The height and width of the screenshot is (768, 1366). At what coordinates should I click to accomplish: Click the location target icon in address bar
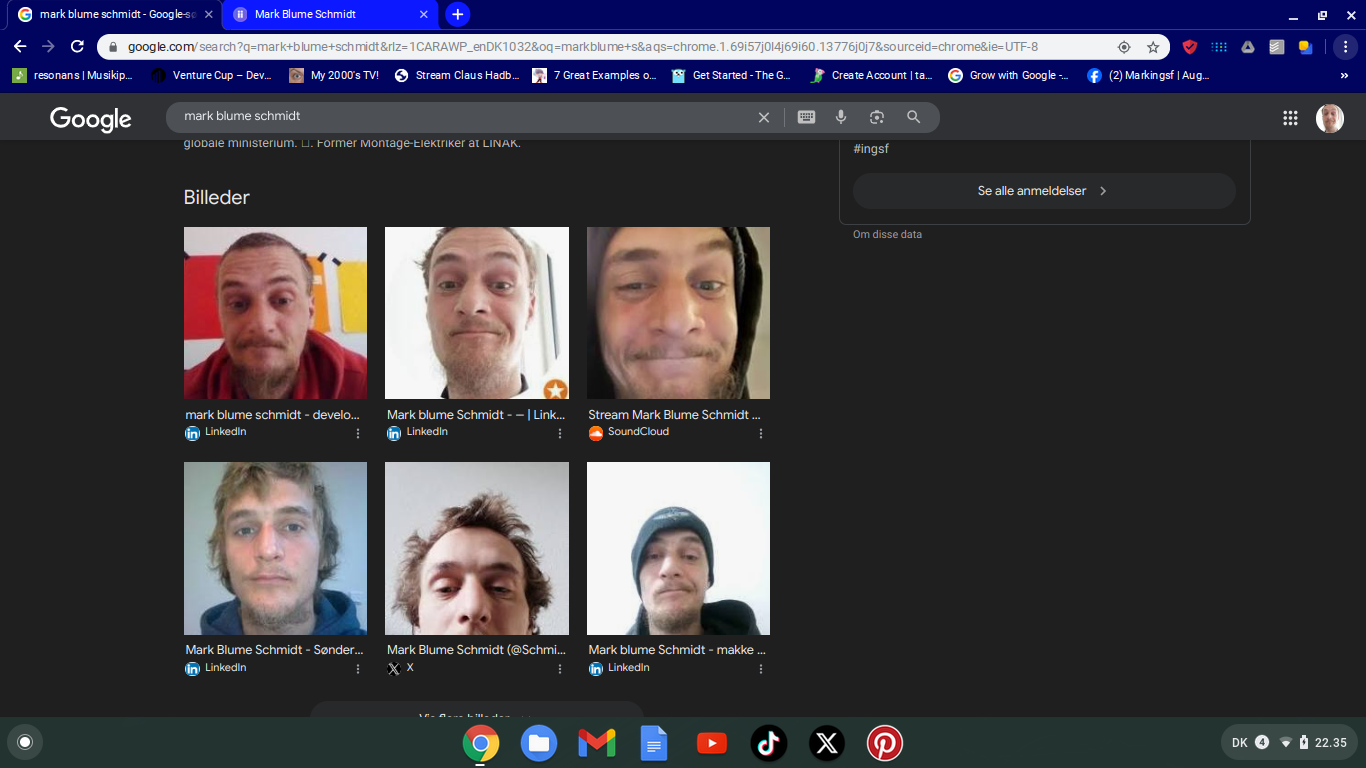(x=1124, y=47)
